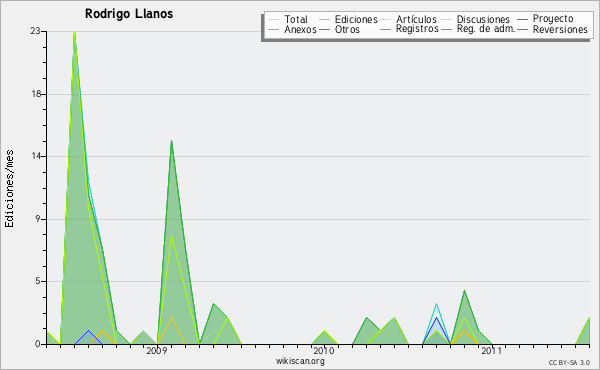600x370 pixels.
Task: Open the wikiscan.org link text
Action: (300, 361)
